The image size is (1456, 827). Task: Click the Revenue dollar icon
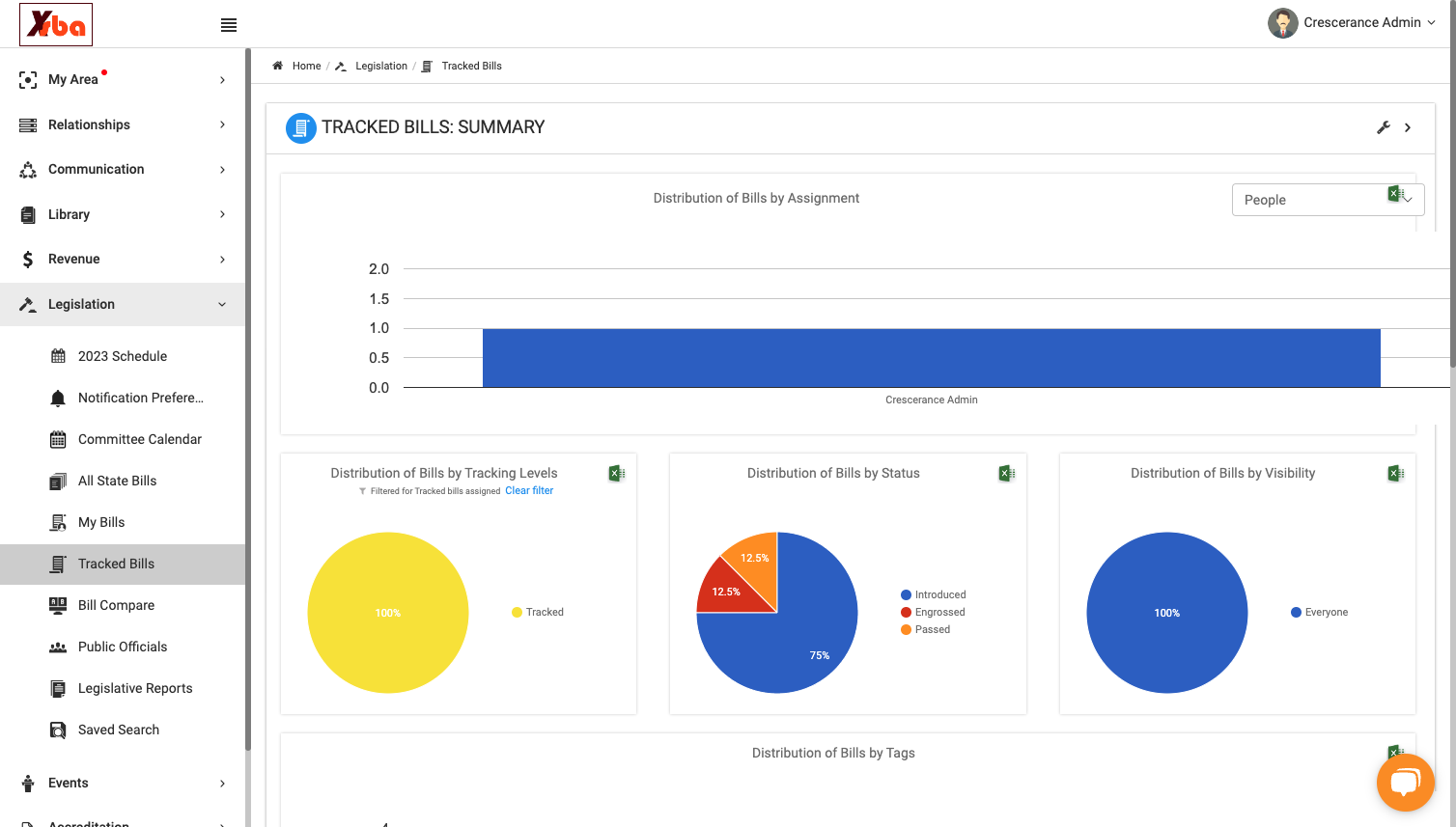pyautogui.click(x=28, y=260)
